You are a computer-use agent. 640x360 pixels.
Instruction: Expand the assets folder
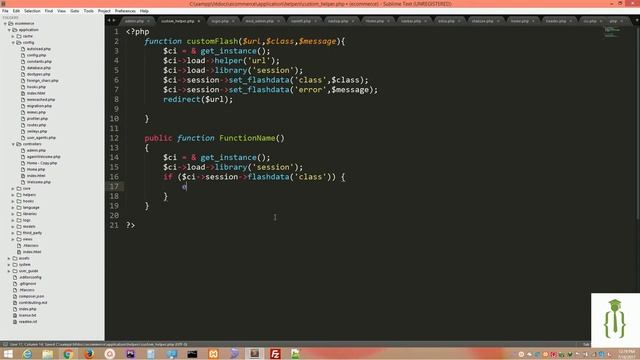click(9, 258)
